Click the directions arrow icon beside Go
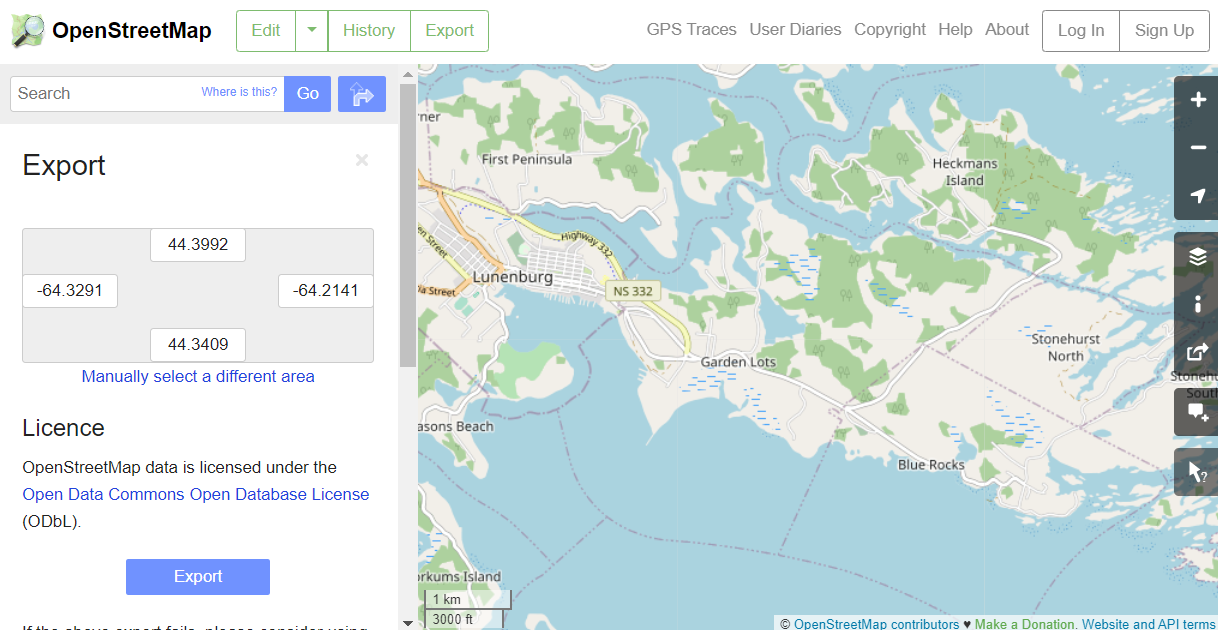Image resolution: width=1218 pixels, height=630 pixels. point(362,94)
